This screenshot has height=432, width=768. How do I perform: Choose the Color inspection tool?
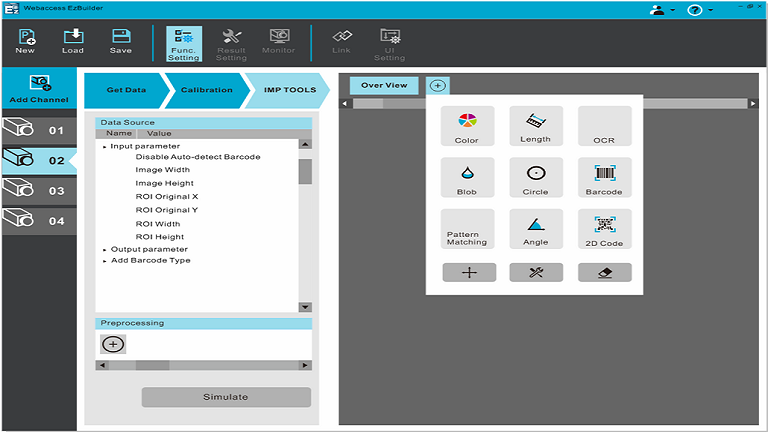coord(467,126)
